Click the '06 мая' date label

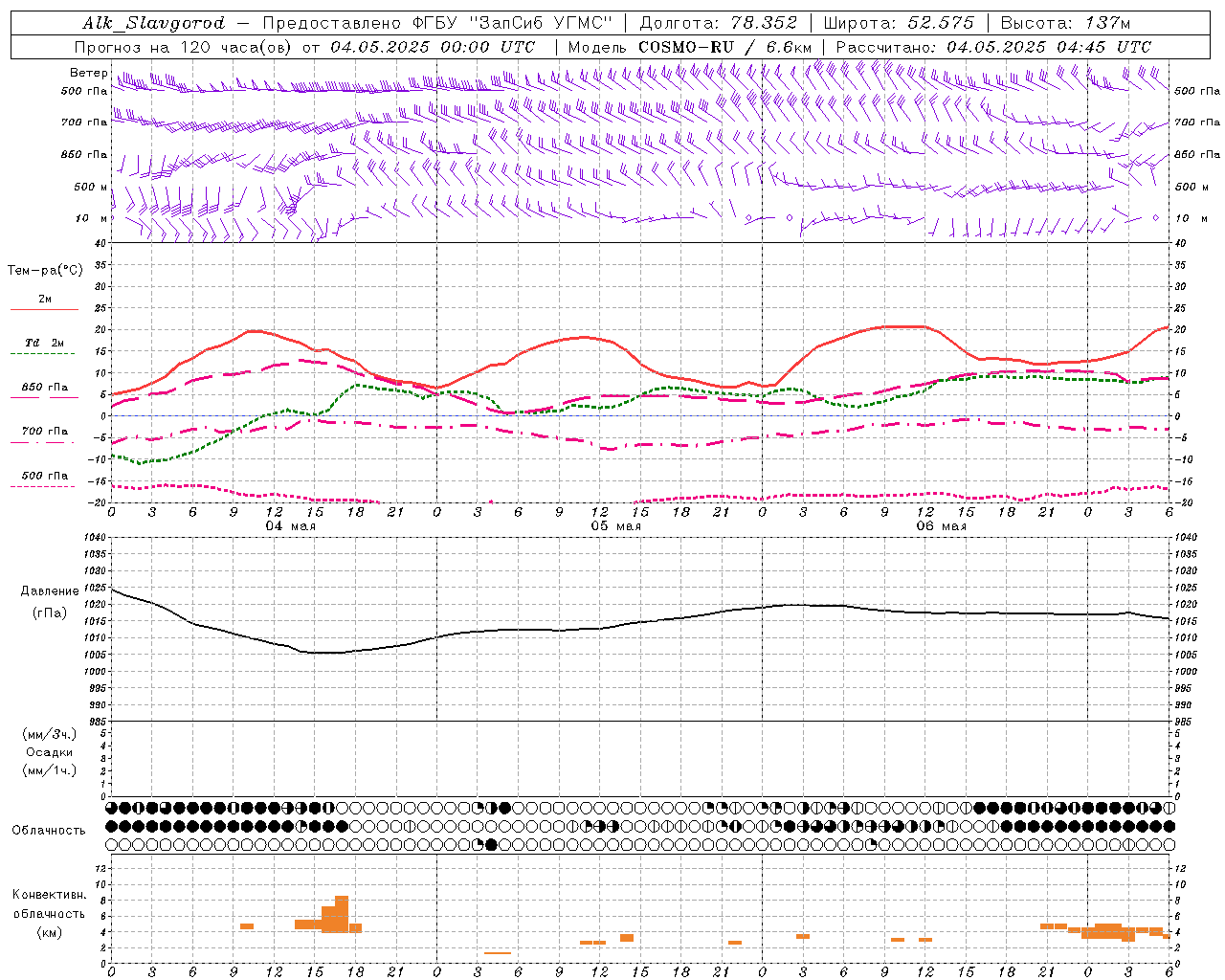point(942,526)
